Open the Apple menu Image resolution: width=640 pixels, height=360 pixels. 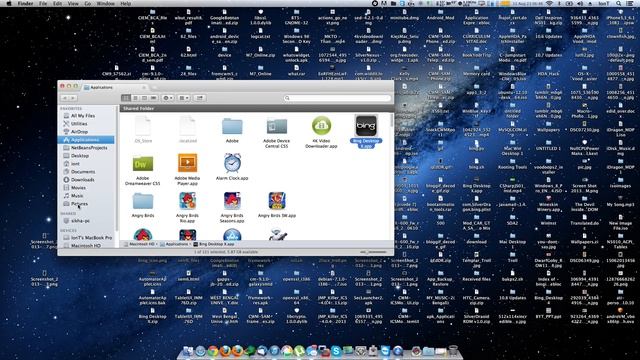coord(9,3)
